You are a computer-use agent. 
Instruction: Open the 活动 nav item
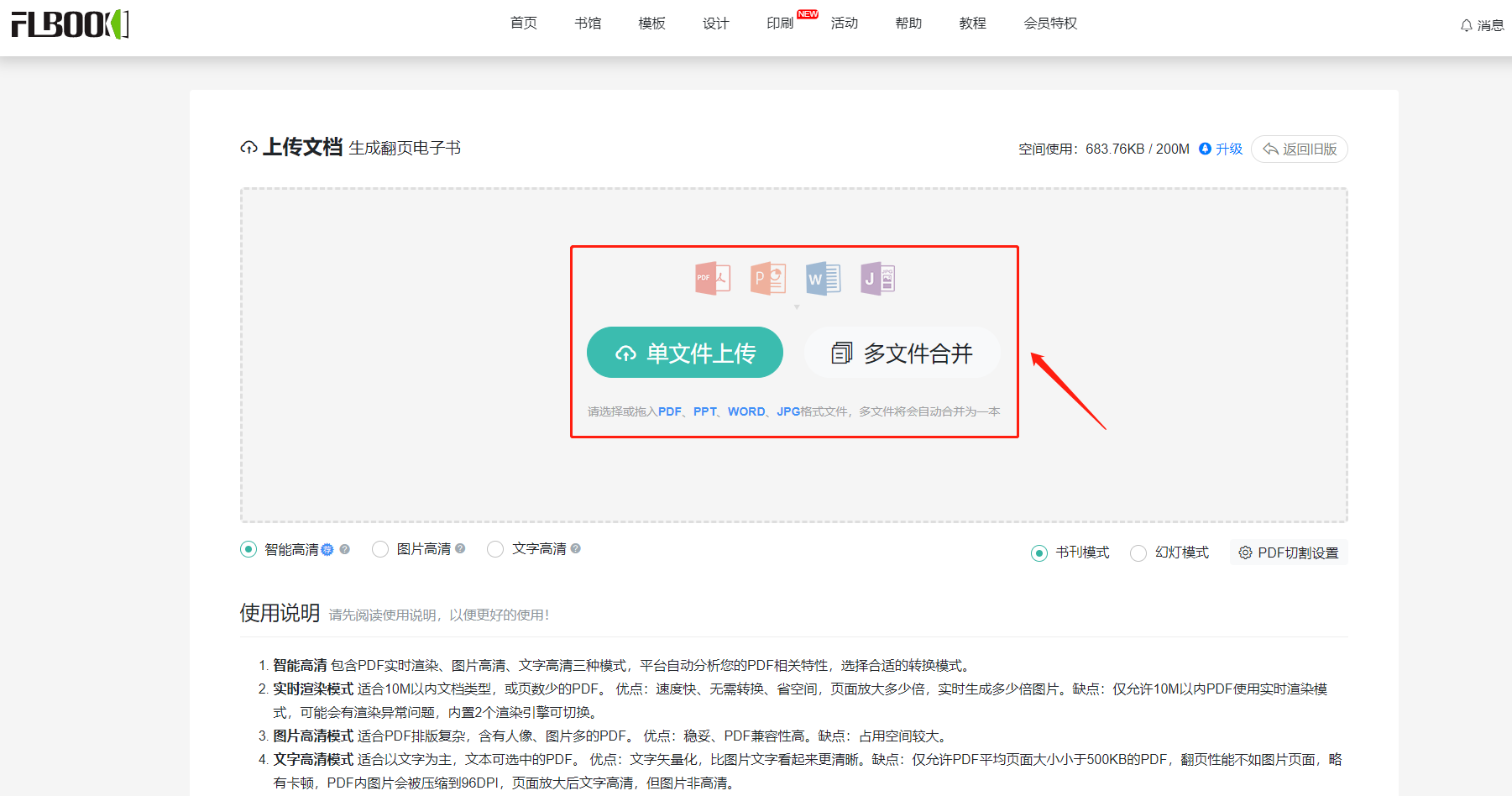coord(845,24)
